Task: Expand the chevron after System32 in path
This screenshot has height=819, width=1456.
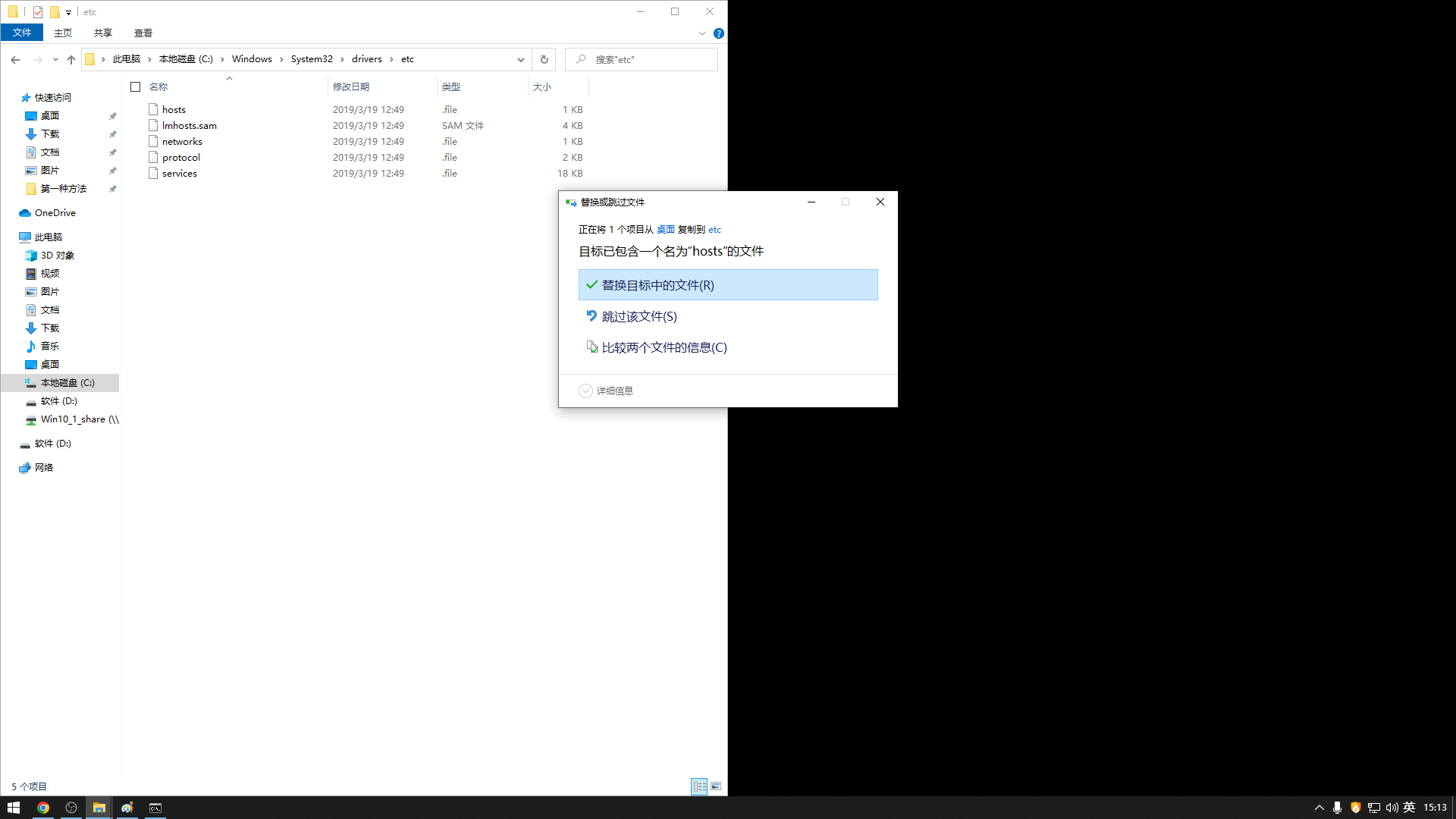Action: tap(342, 59)
